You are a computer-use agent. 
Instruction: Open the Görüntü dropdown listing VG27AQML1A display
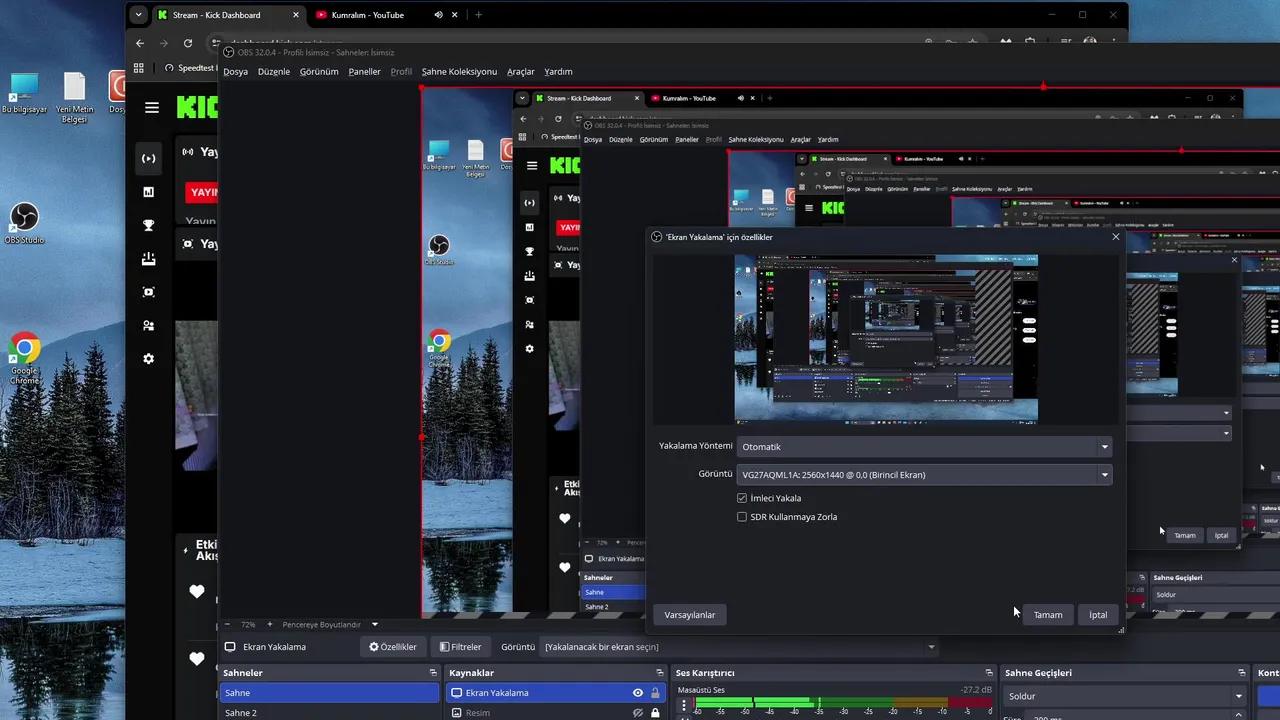pyautogui.click(x=925, y=475)
